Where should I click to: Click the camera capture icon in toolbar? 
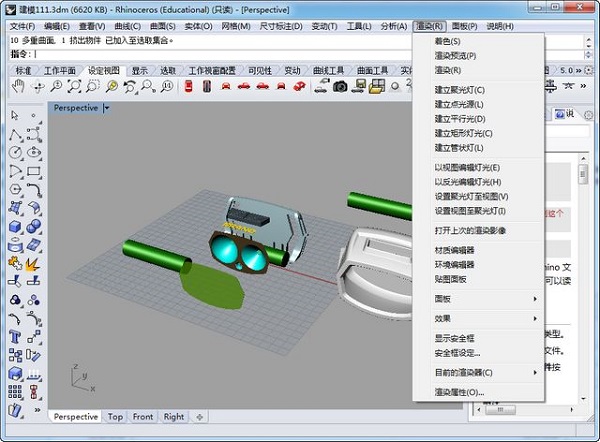click(340, 88)
